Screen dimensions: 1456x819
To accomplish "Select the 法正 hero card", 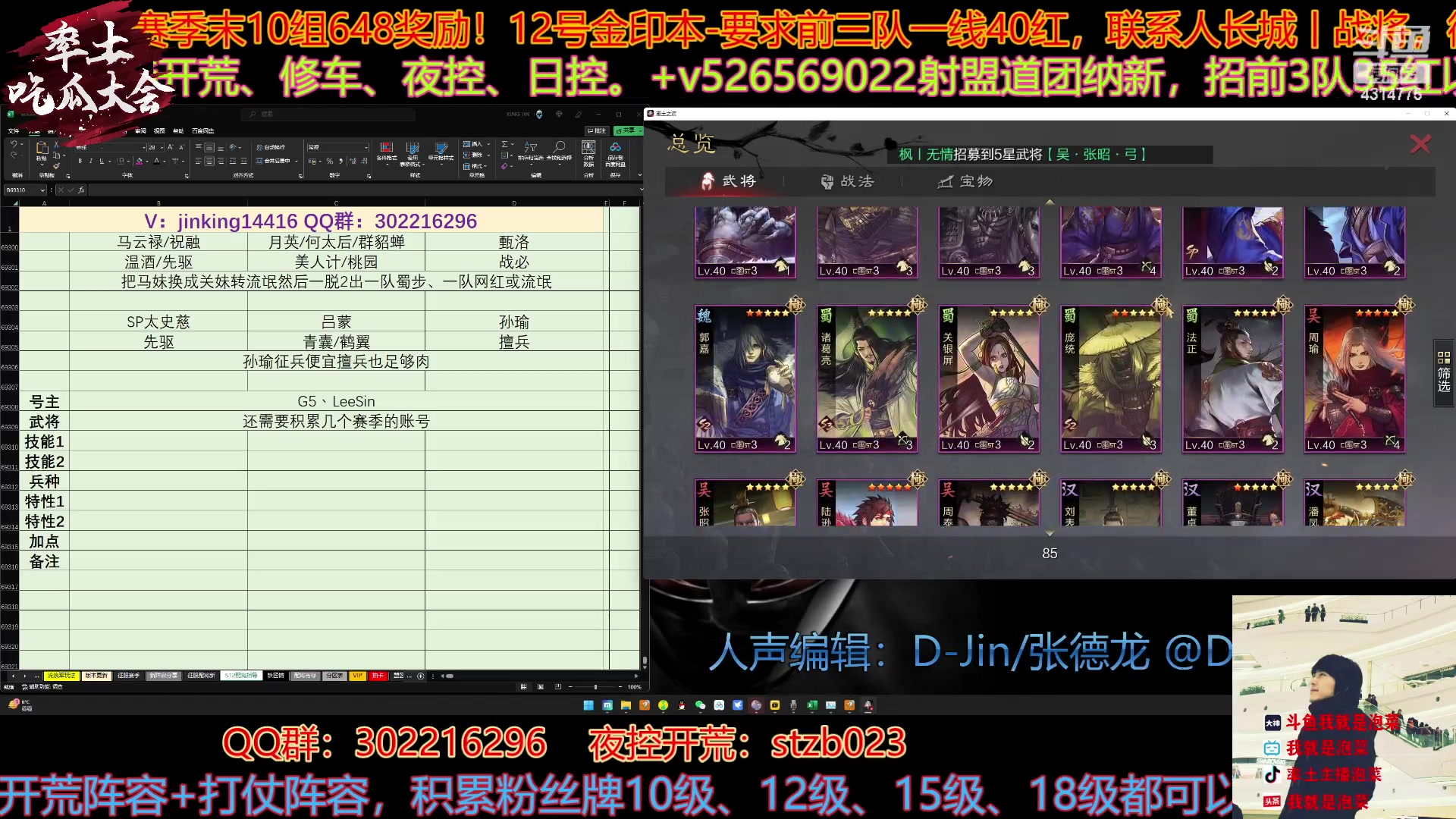I will pos(1233,378).
